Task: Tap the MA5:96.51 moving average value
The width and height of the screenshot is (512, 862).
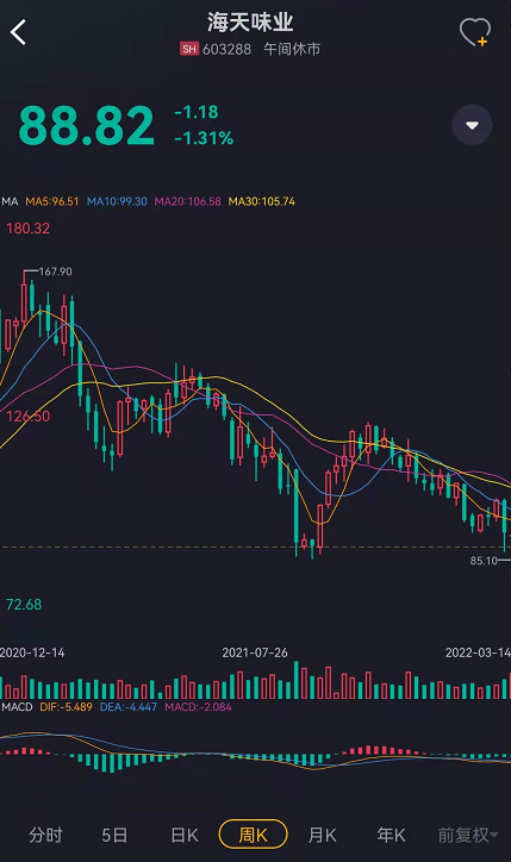Action: 52,202
